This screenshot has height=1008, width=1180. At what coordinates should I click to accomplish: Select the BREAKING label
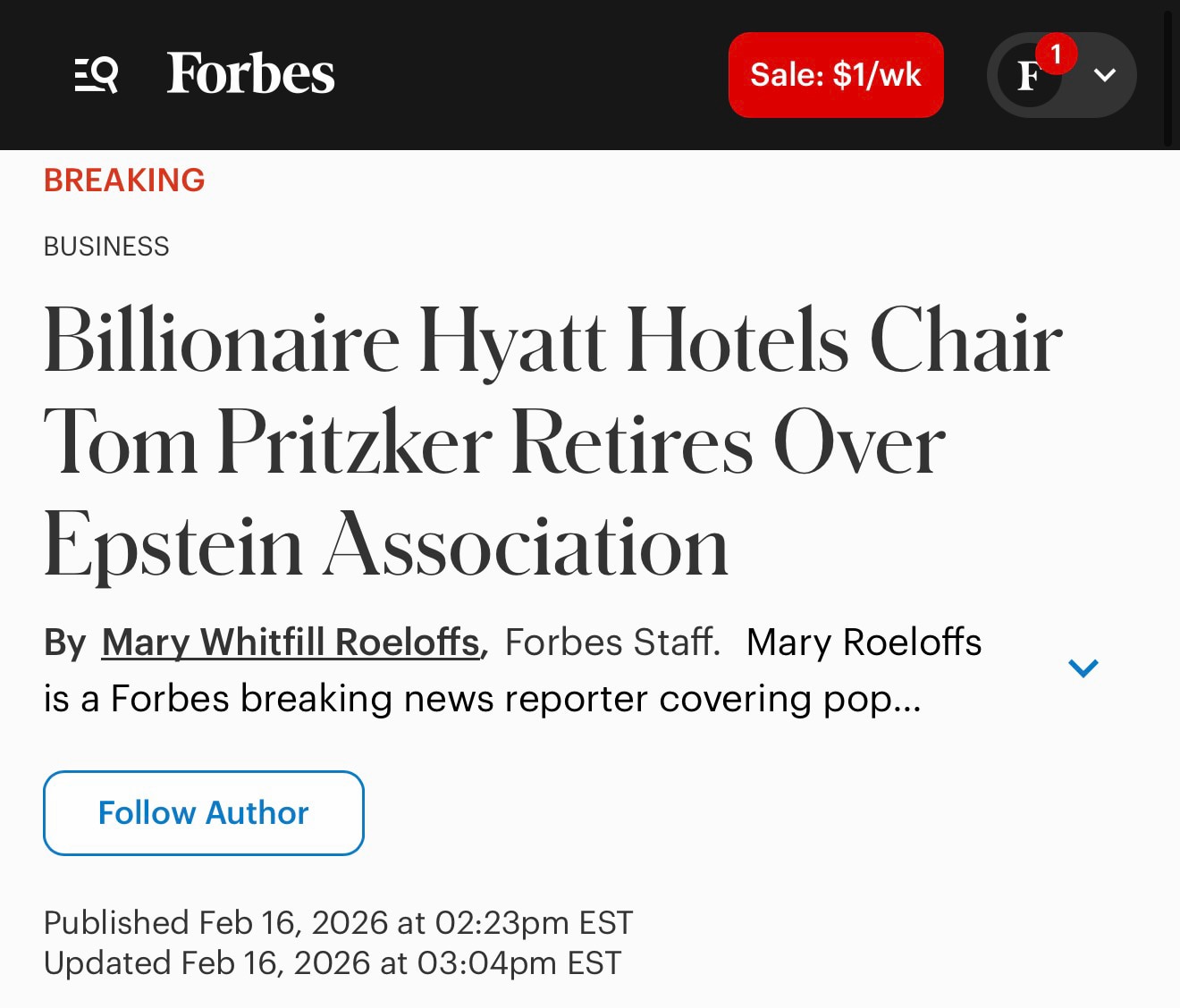pyautogui.click(x=123, y=181)
